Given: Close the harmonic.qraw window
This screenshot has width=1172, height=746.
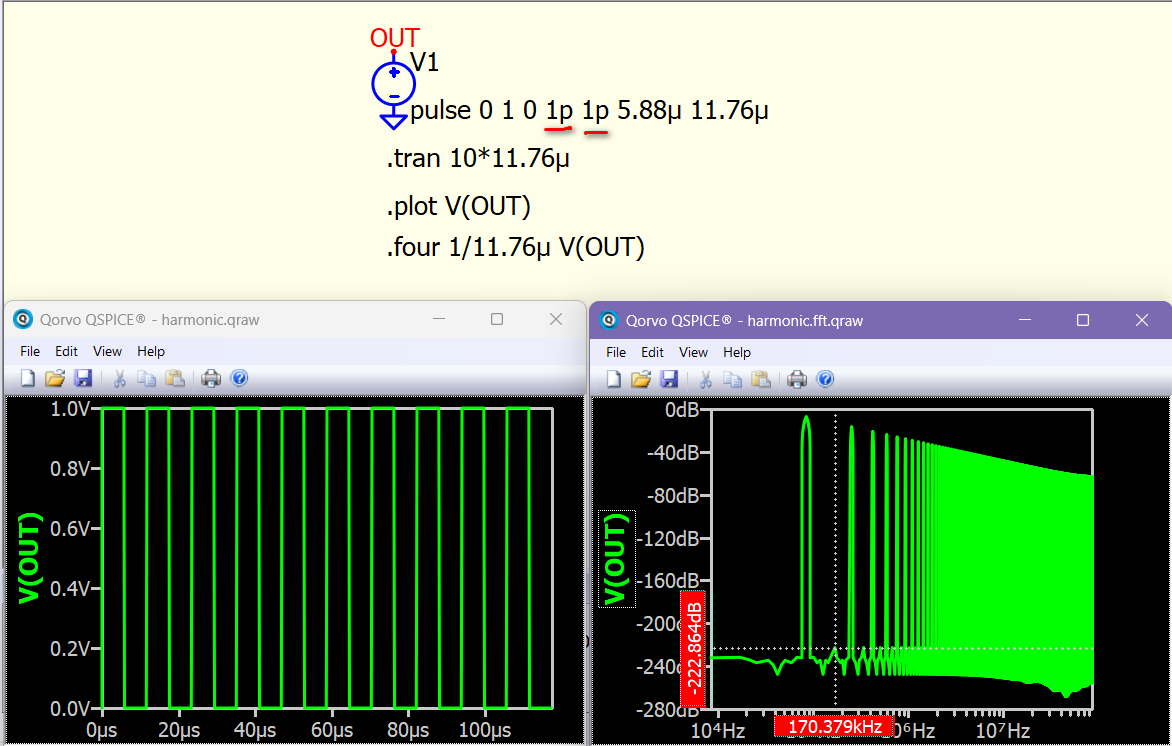Looking at the screenshot, I should pos(555,319).
